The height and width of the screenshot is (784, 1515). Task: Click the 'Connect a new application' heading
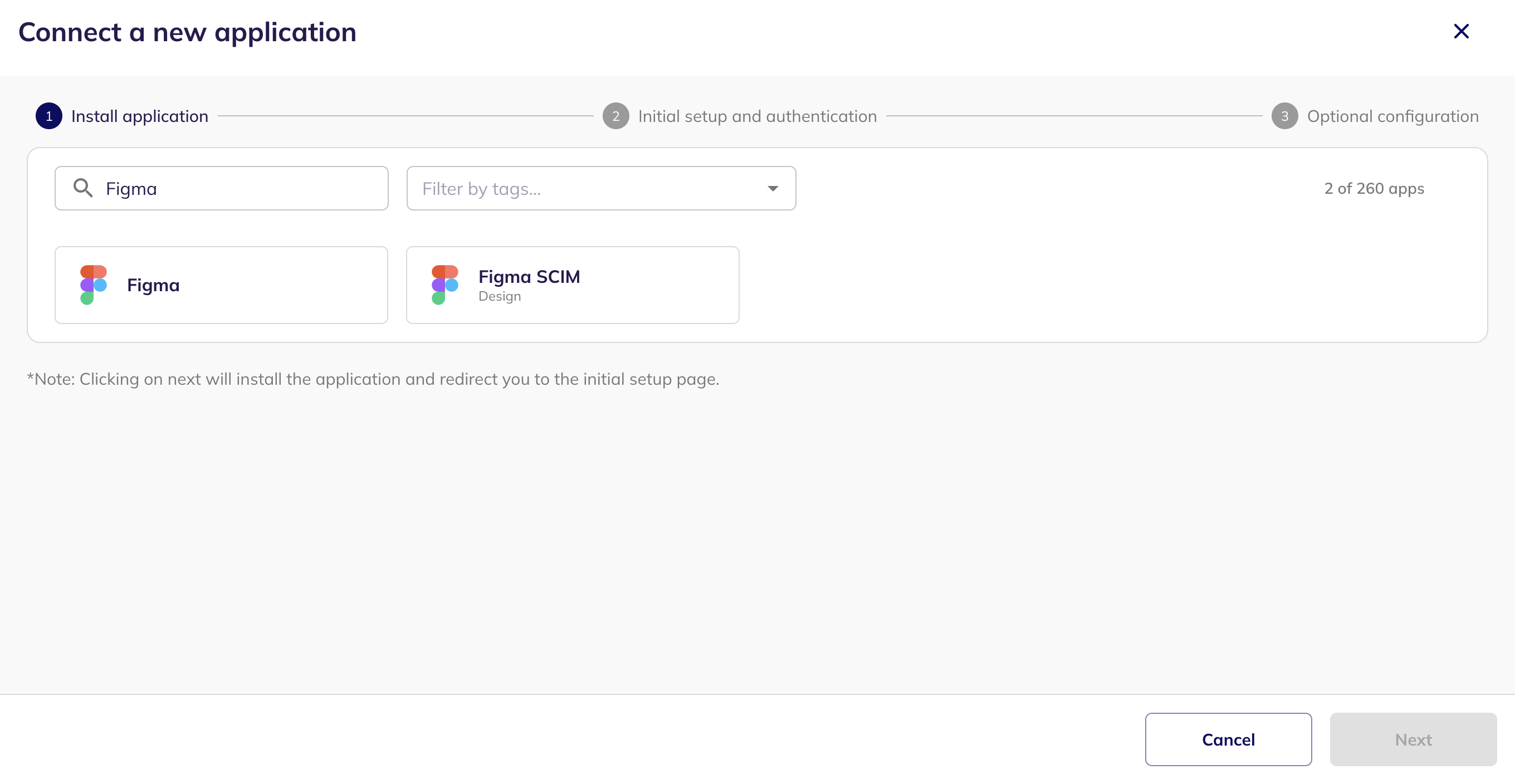[x=188, y=32]
